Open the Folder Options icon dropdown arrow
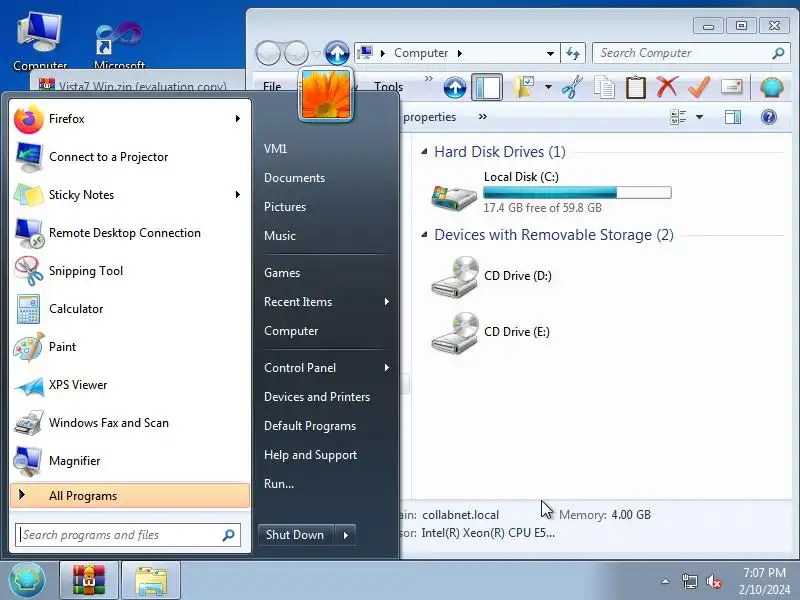 click(548, 87)
